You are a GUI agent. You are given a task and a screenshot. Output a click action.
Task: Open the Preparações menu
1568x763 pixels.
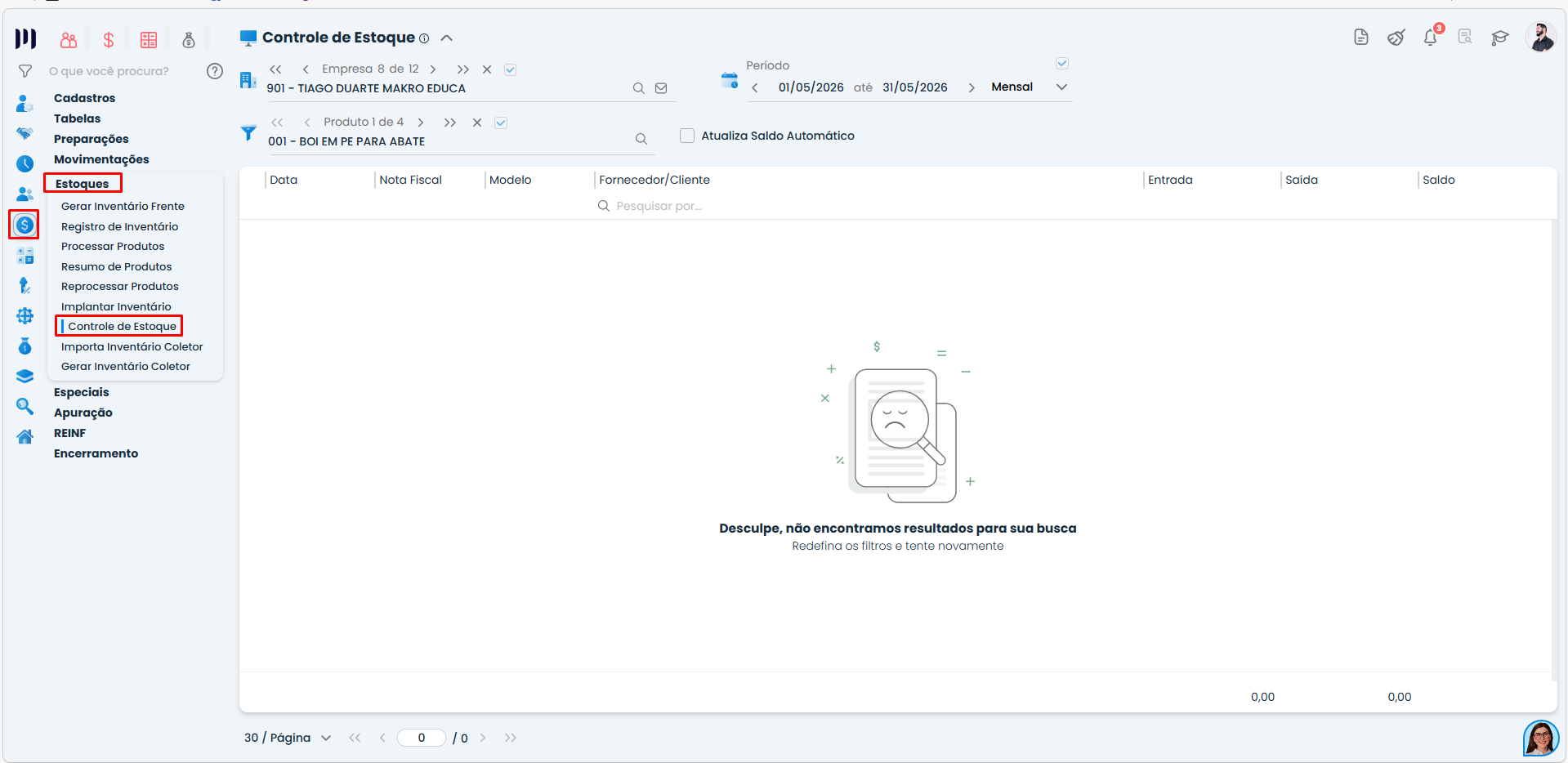[91, 139]
